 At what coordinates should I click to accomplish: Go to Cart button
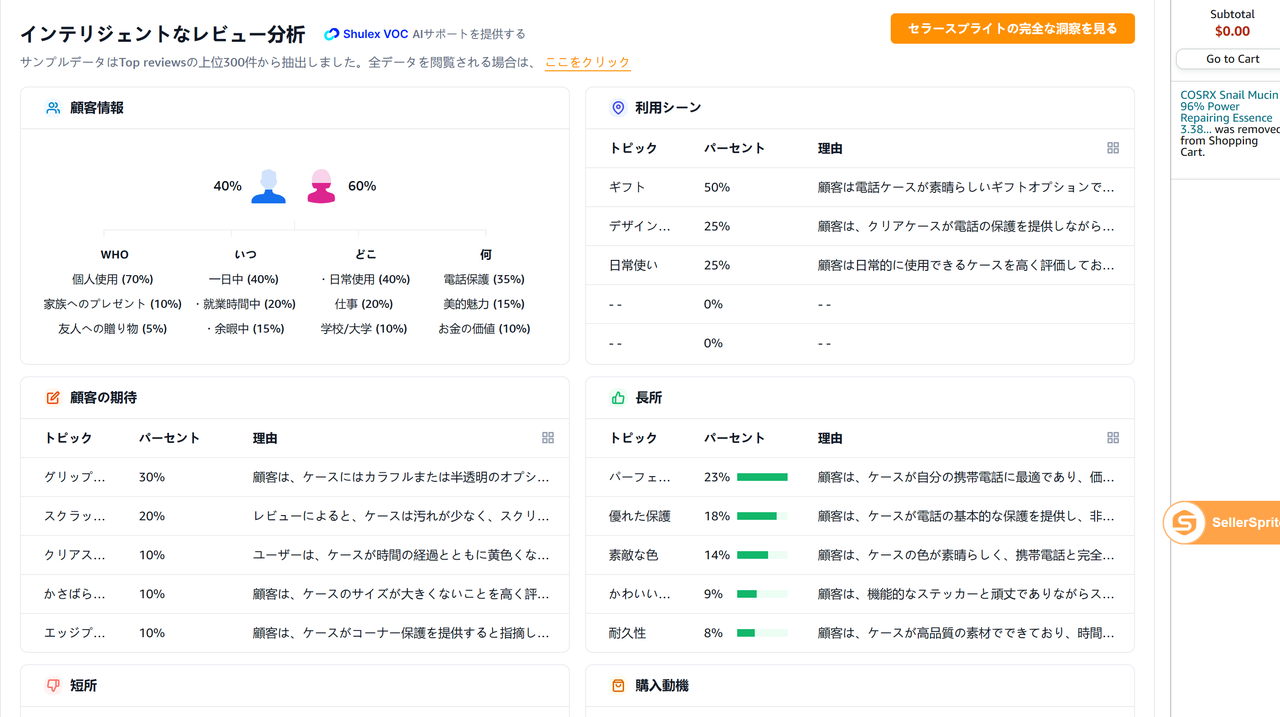click(1232, 59)
